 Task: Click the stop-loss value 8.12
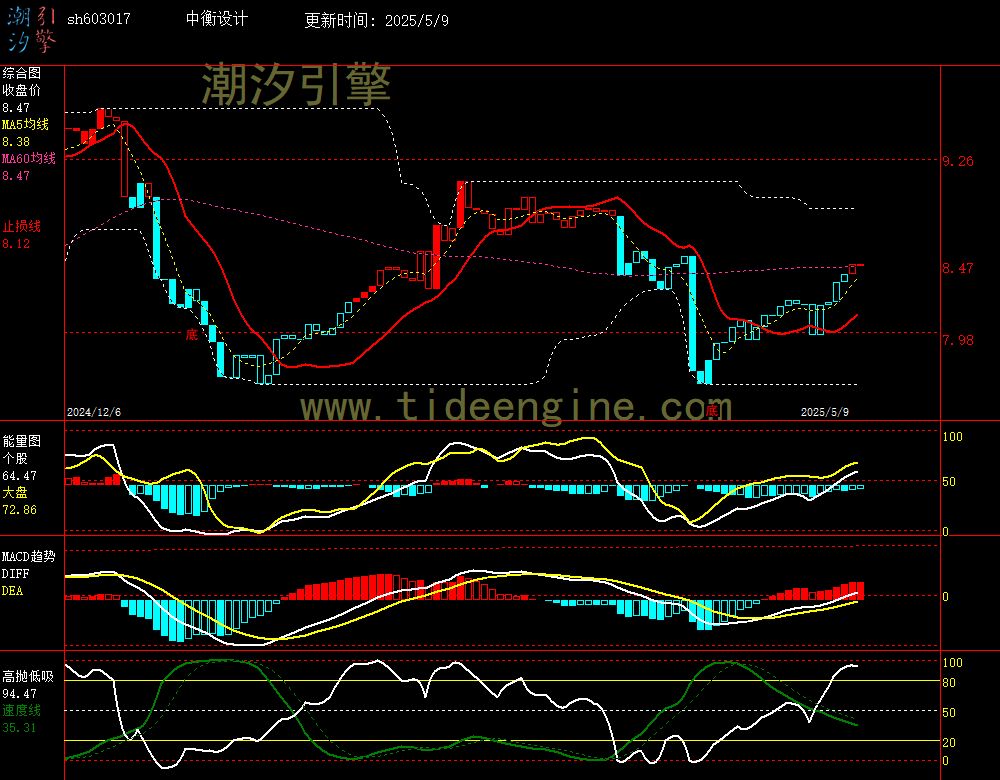(x=16, y=244)
